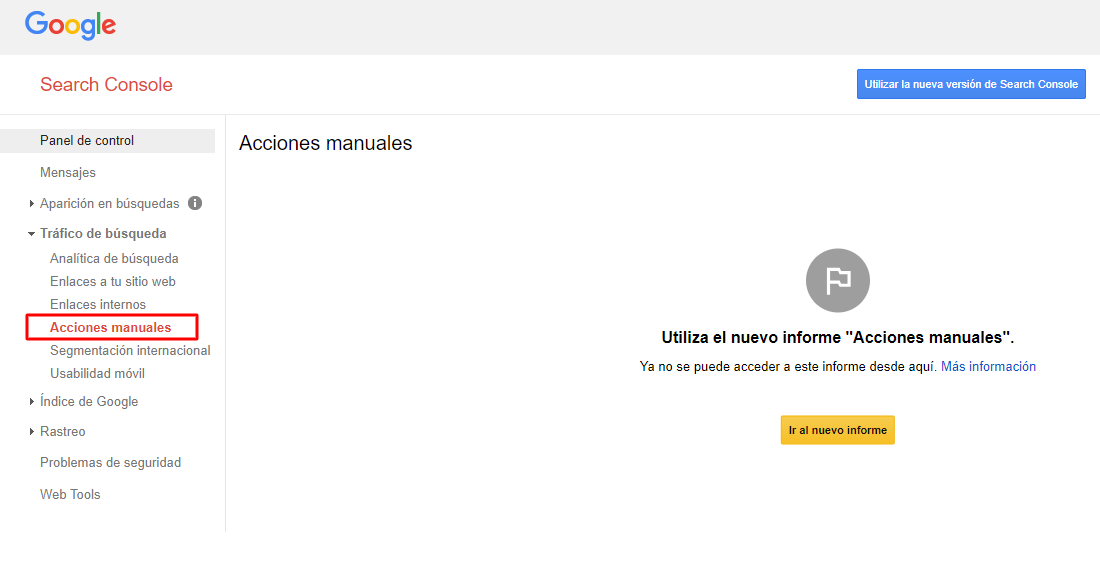Click Ir al nuevo informe button
Viewport: 1100px width, 564px height.
tap(838, 430)
